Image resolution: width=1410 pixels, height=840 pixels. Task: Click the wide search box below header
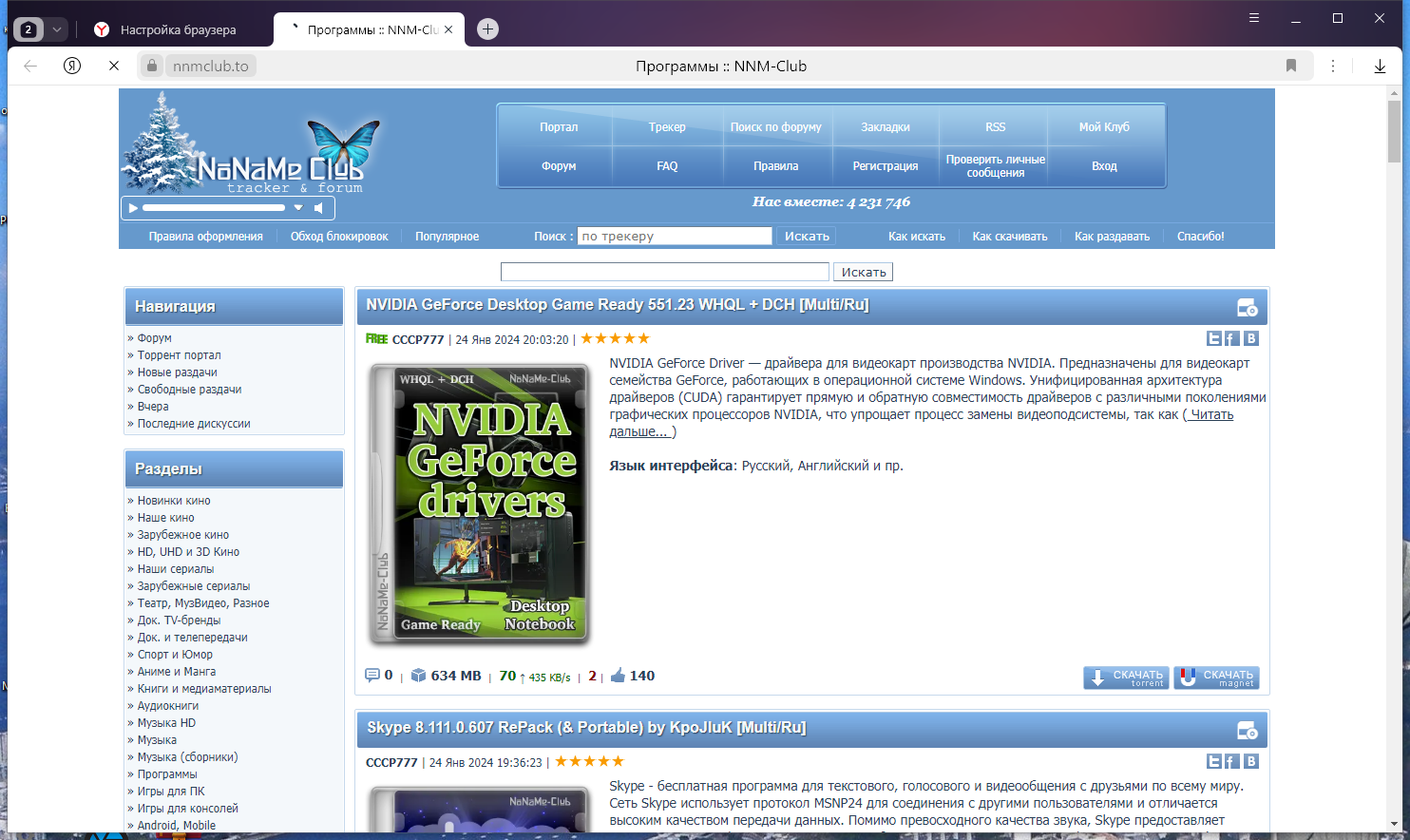665,272
